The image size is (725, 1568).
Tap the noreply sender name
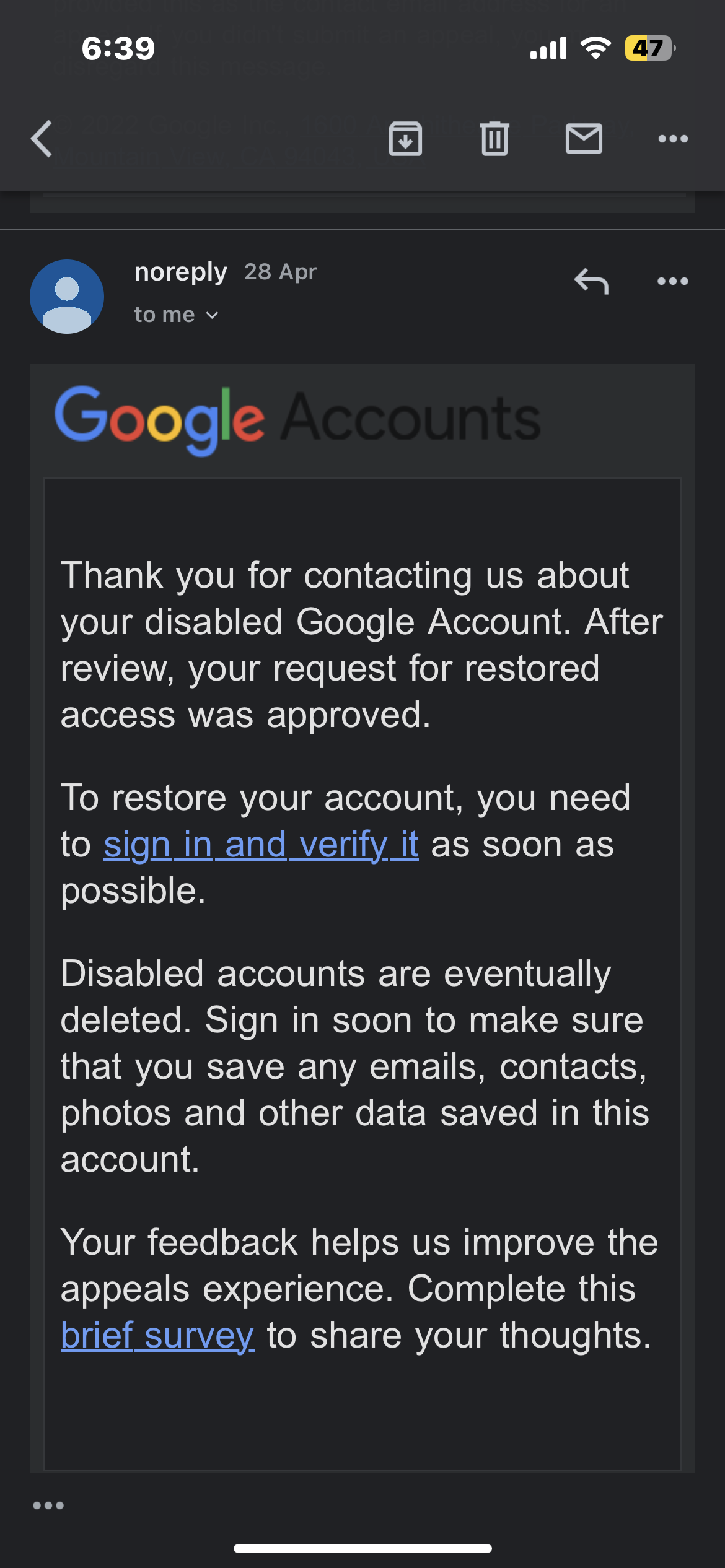coord(181,272)
